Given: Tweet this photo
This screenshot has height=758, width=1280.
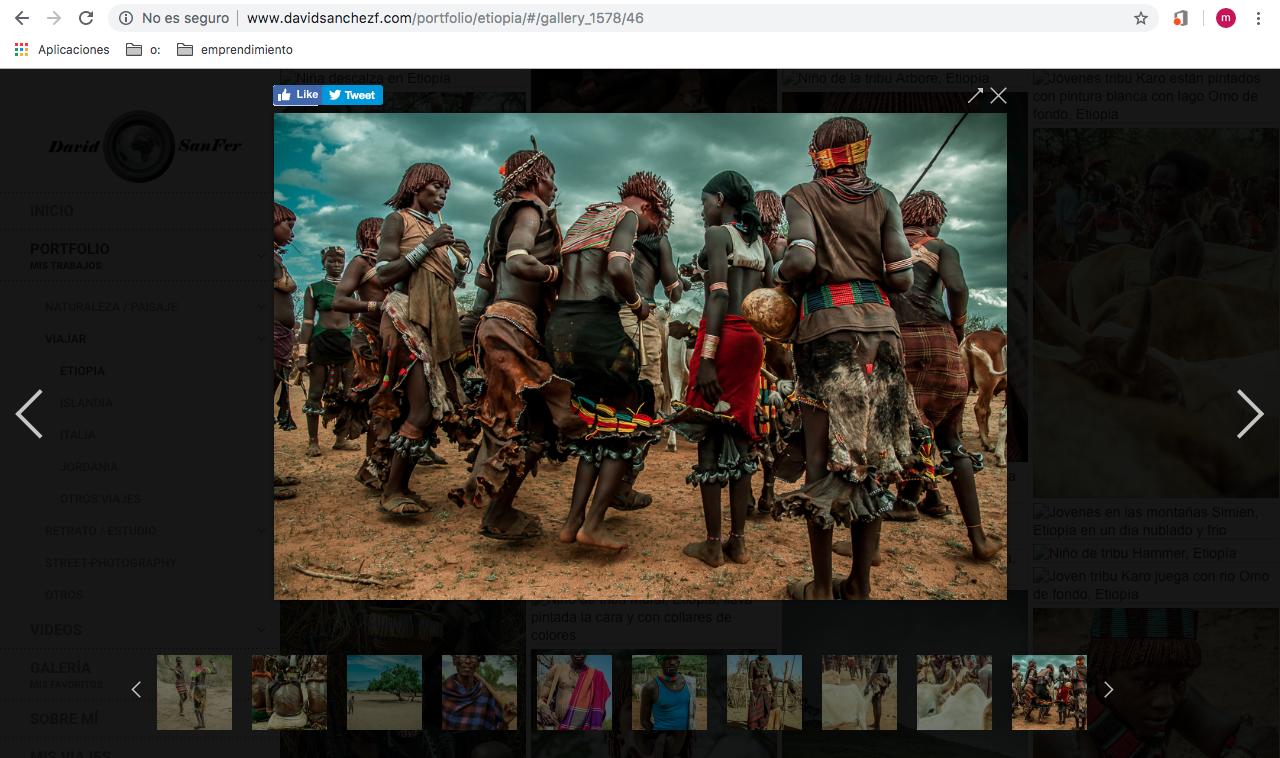Looking at the screenshot, I should 352,95.
